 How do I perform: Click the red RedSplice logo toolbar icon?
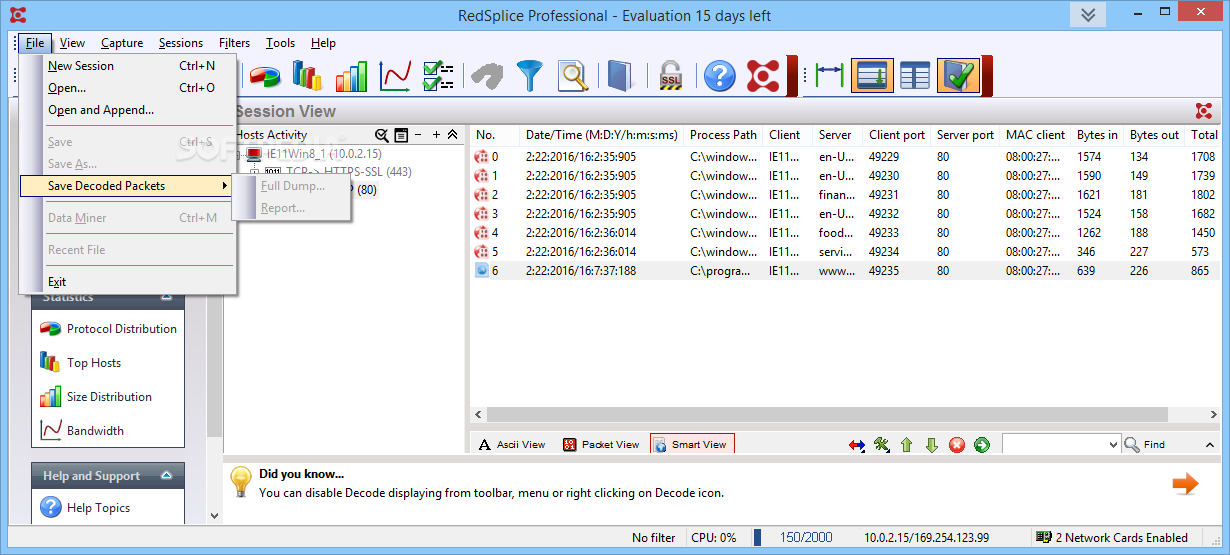point(764,76)
